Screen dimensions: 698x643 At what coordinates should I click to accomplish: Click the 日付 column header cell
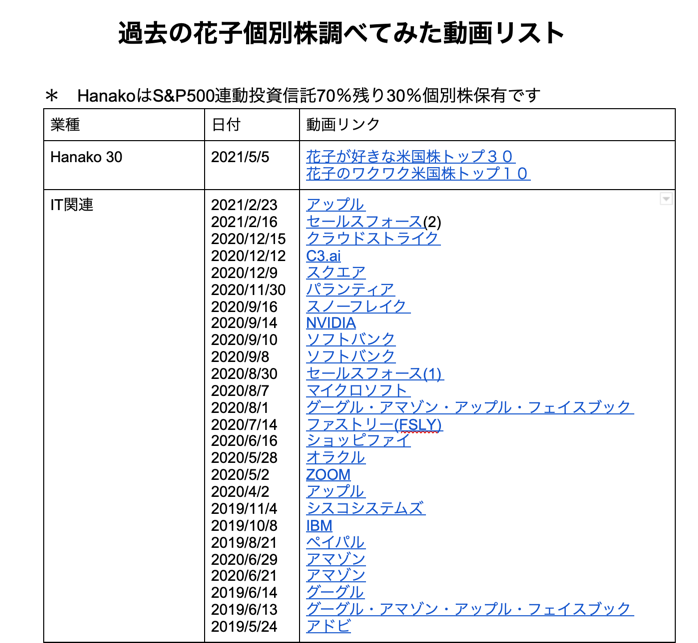252,124
